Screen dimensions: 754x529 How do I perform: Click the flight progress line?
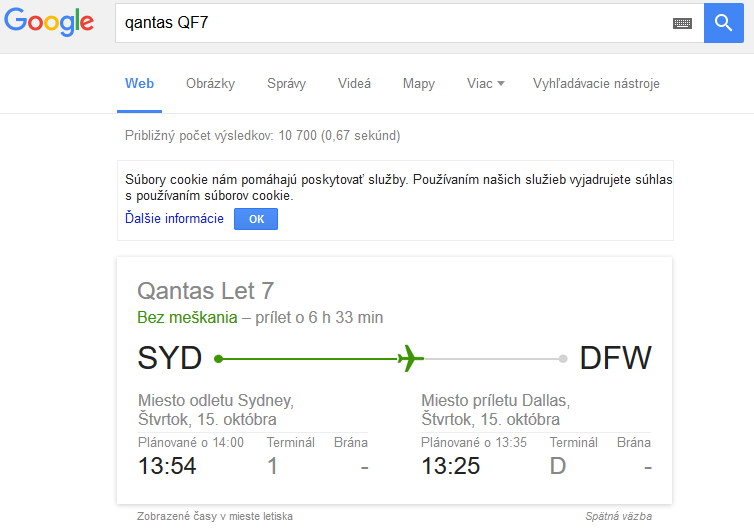pyautogui.click(x=390, y=359)
